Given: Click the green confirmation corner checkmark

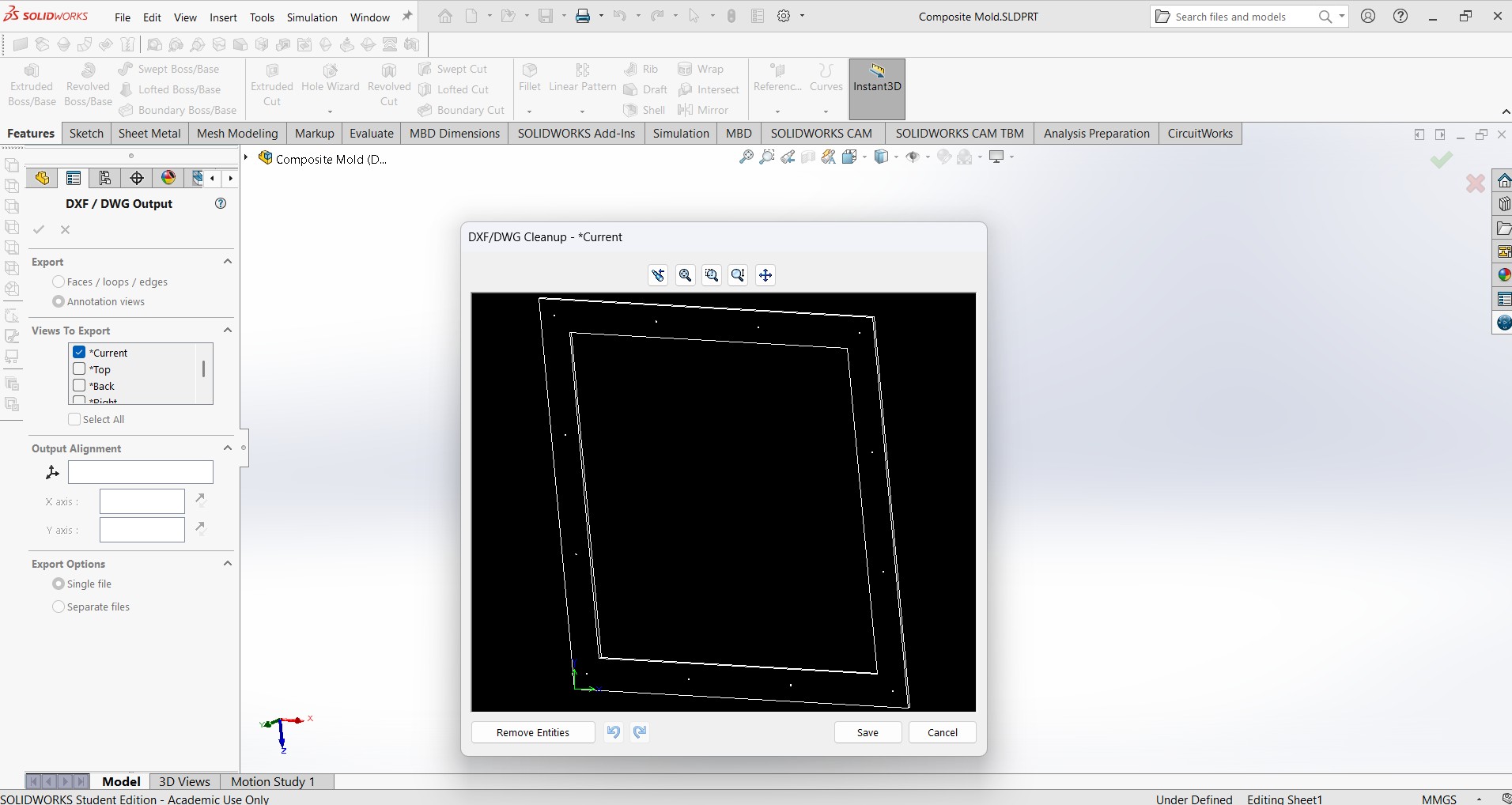Looking at the screenshot, I should click(1441, 161).
